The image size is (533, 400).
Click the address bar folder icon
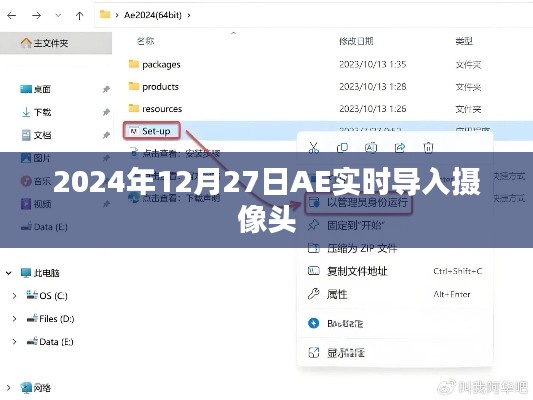(x=105, y=15)
